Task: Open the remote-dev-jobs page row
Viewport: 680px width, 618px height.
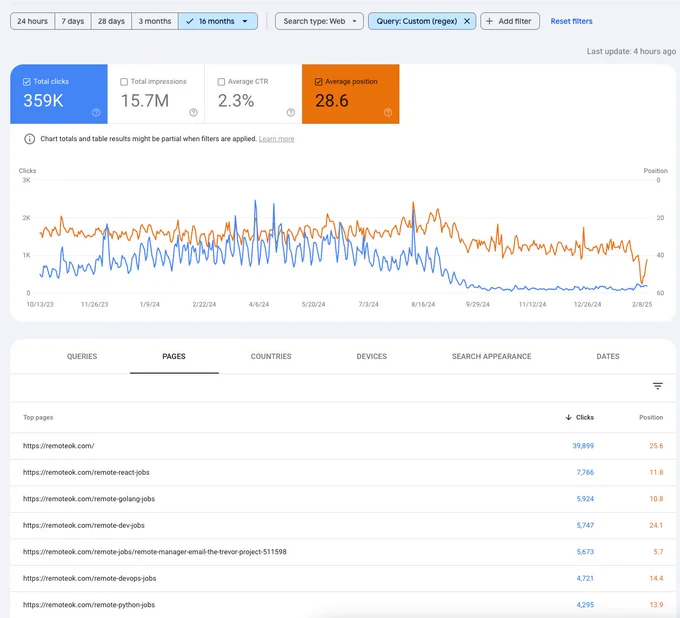Action: click(343, 525)
